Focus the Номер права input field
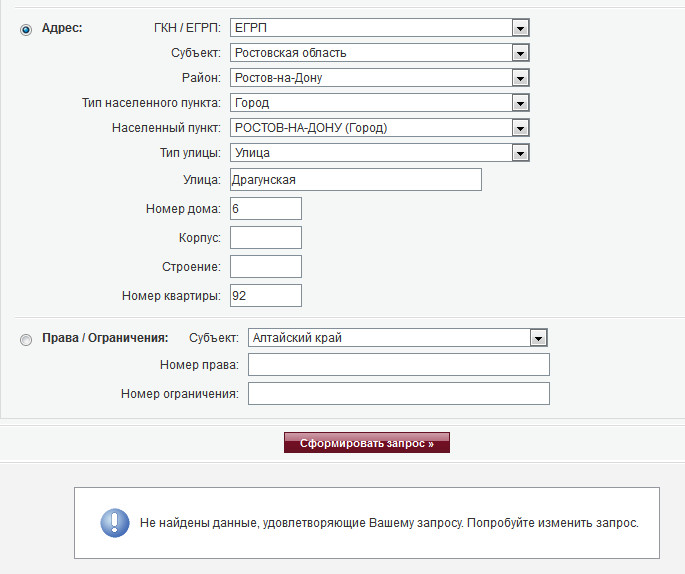The width and height of the screenshot is (685, 574). (x=399, y=365)
